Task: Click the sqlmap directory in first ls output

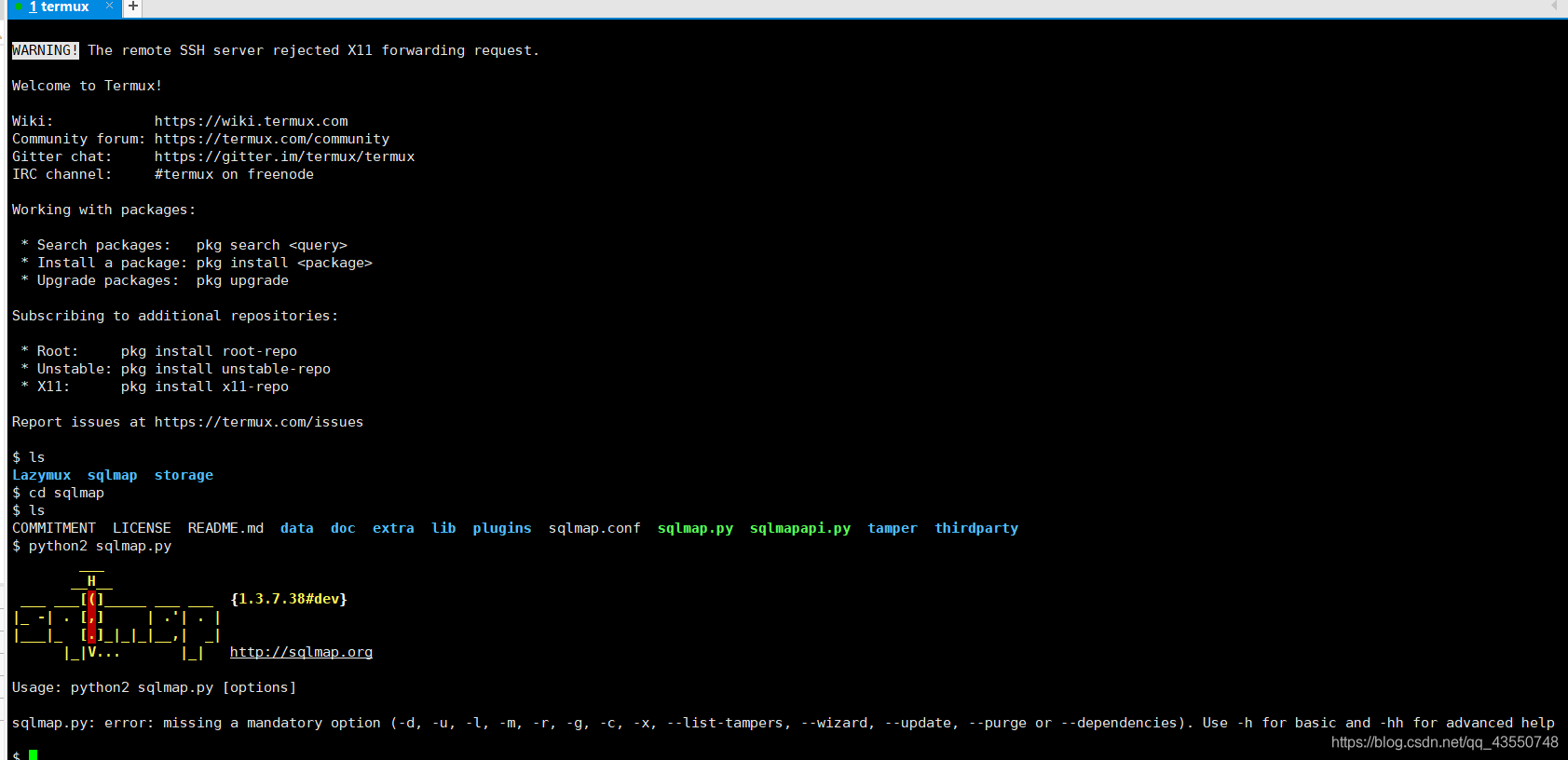Action: coord(113,475)
